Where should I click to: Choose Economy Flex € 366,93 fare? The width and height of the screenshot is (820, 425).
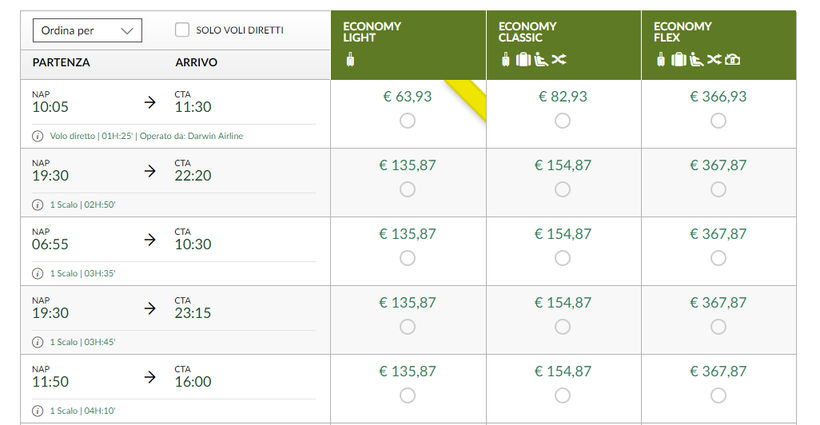tap(719, 121)
